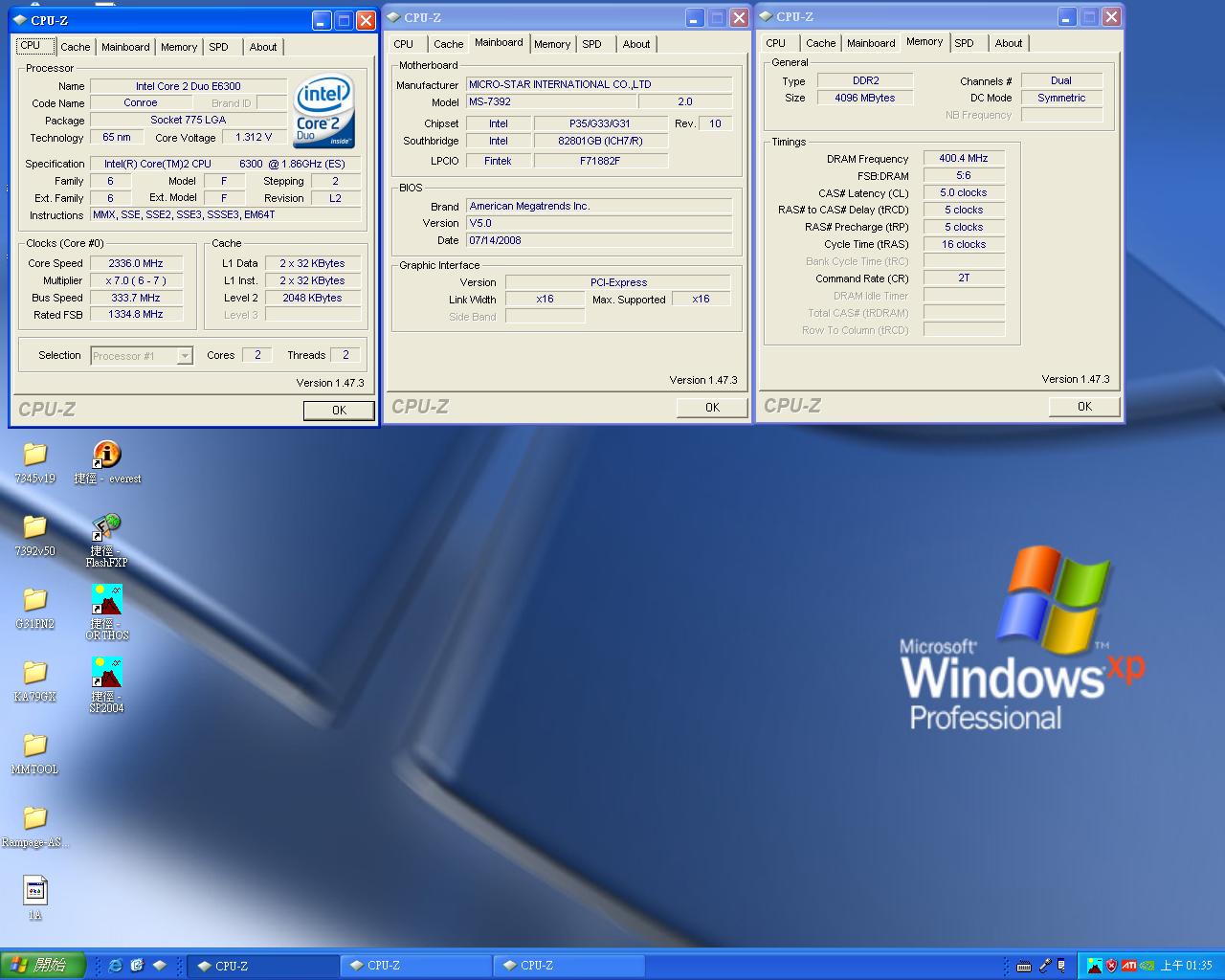Click the ATI tray icon
The width and height of the screenshot is (1225, 980).
(1129, 966)
